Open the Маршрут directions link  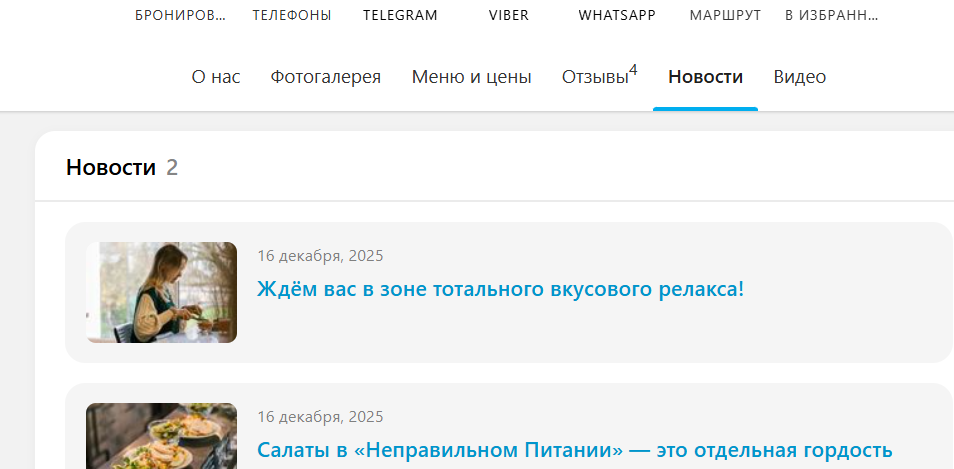(725, 16)
